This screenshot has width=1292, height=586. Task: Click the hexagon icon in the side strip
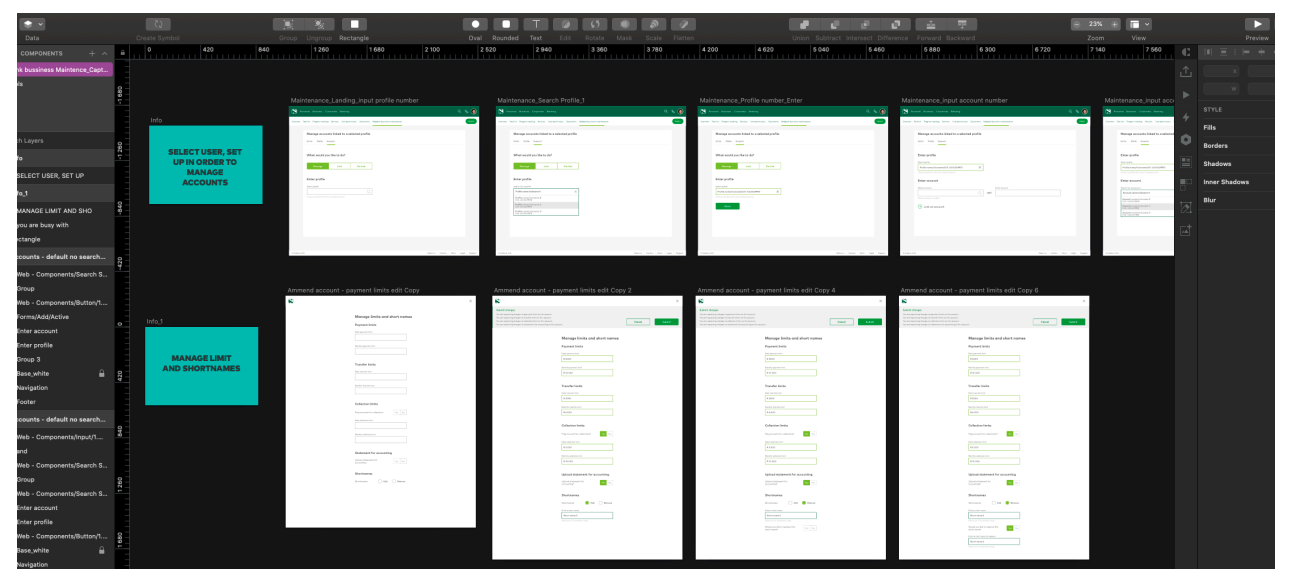tap(1186, 140)
